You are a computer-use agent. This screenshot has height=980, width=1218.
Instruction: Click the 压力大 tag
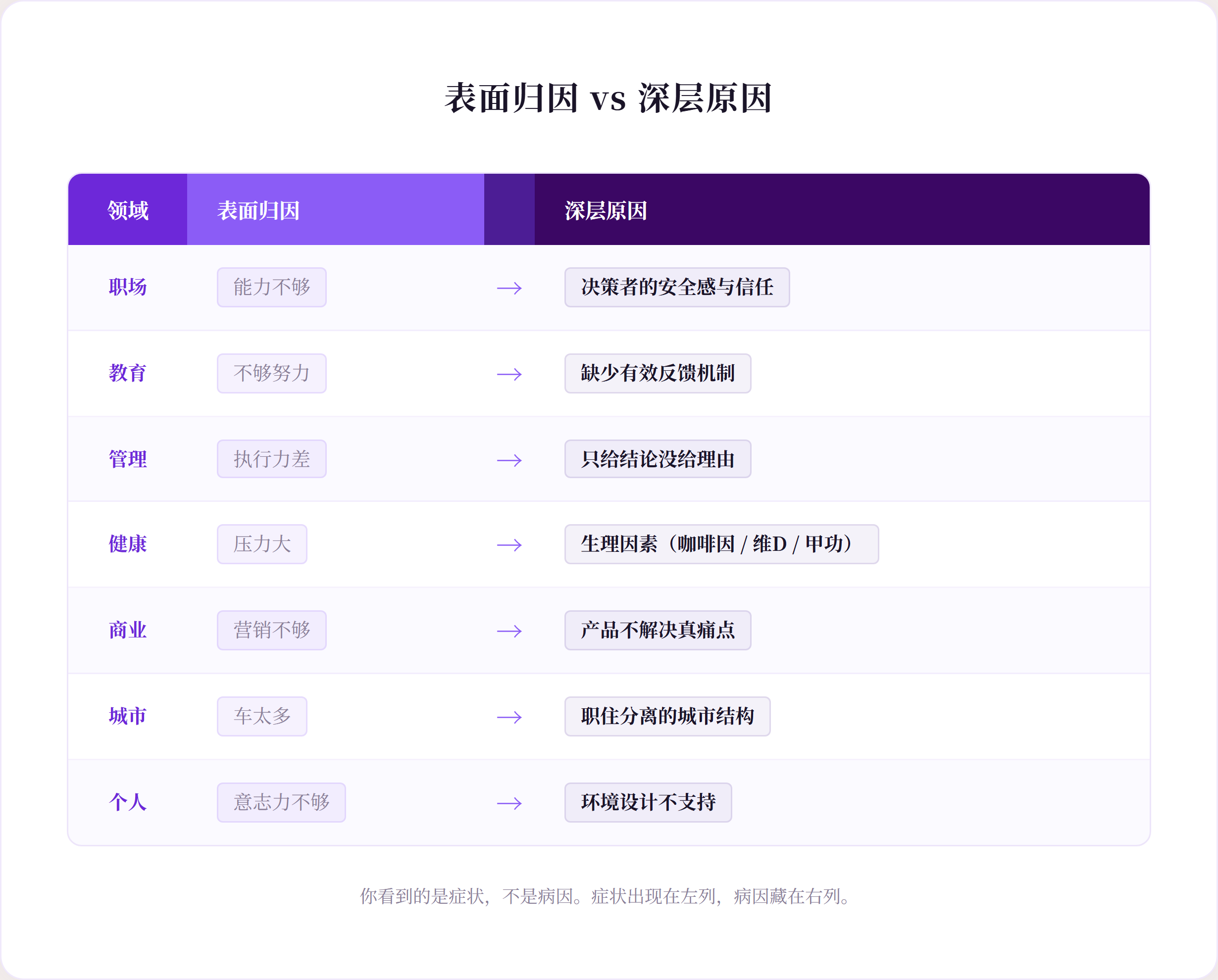click(x=262, y=544)
